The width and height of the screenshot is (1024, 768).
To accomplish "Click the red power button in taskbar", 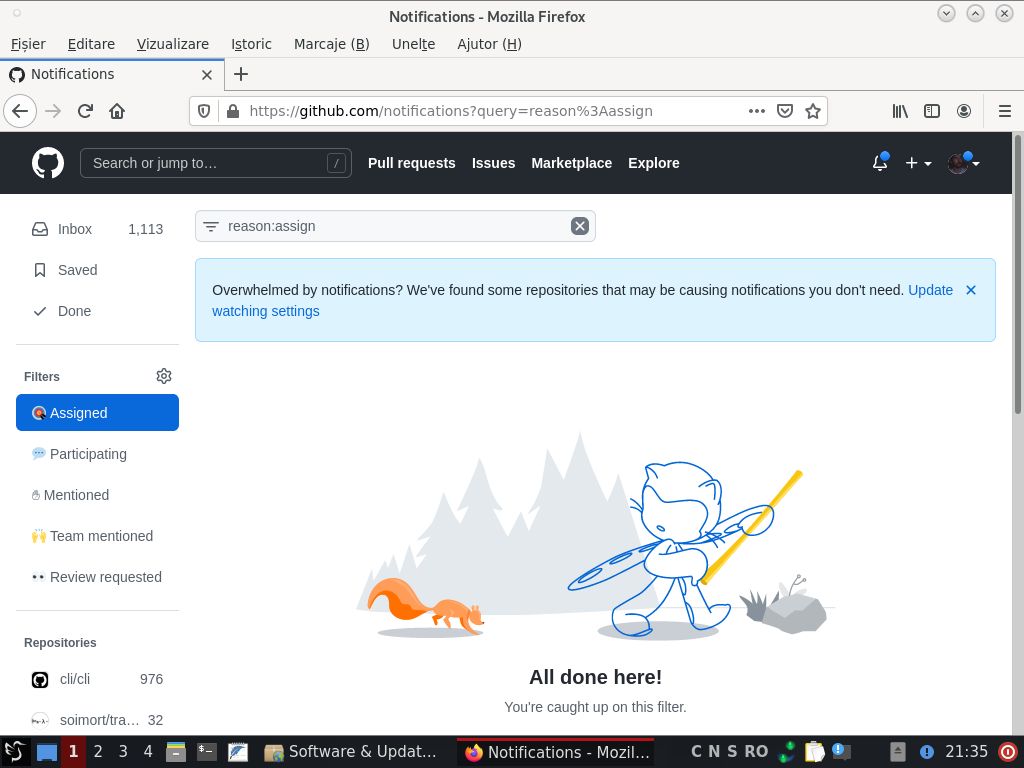I will (1008, 752).
